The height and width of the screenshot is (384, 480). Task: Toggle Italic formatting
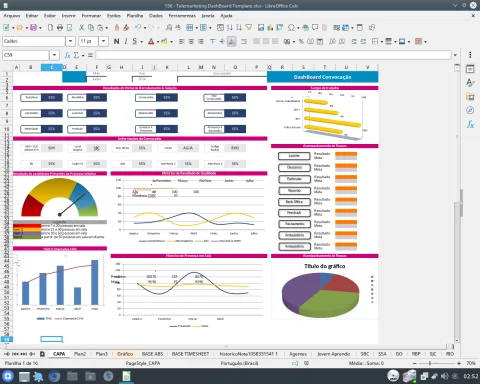126,41
